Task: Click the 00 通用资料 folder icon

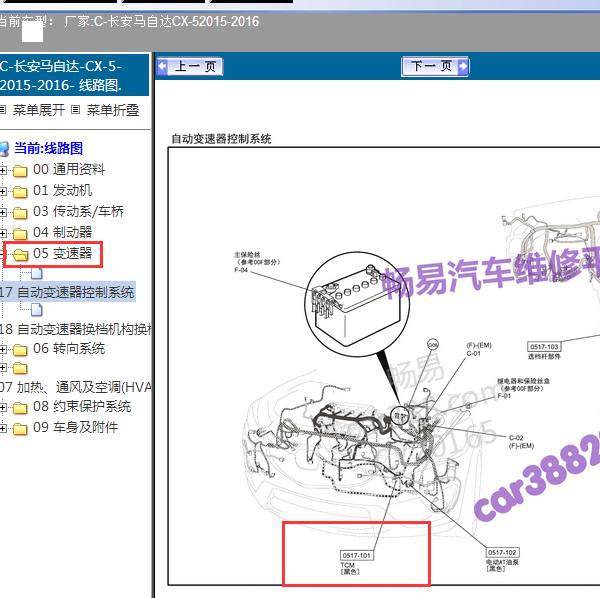Action: click(20, 171)
